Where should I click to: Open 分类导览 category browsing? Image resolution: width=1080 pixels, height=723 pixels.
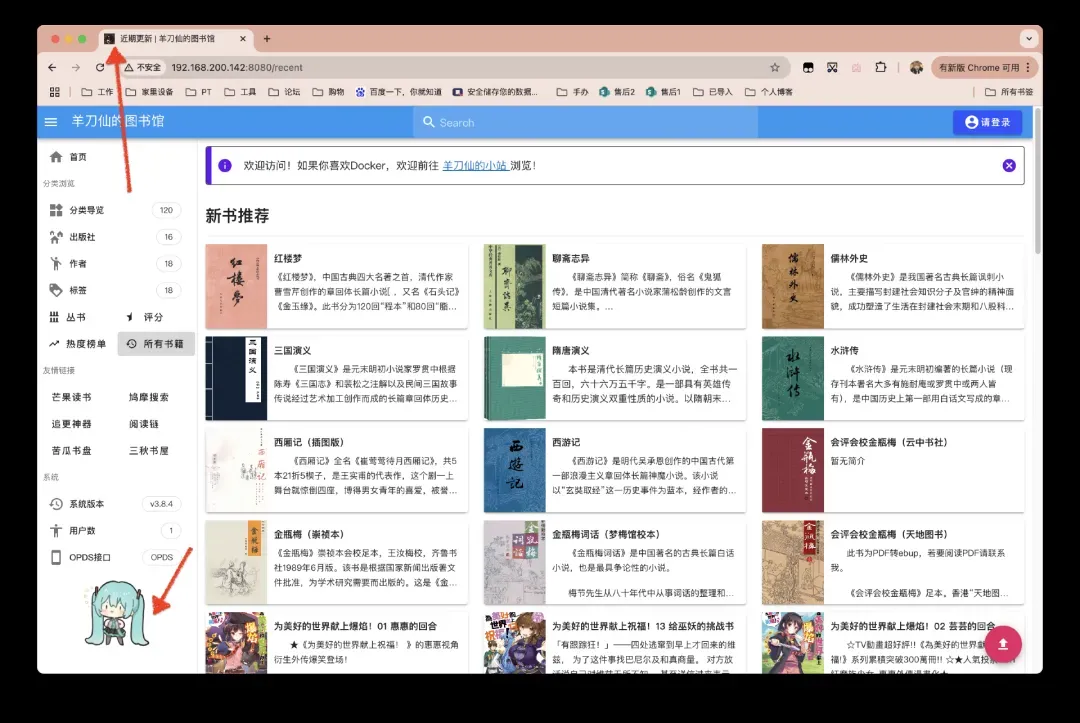tap(86, 210)
